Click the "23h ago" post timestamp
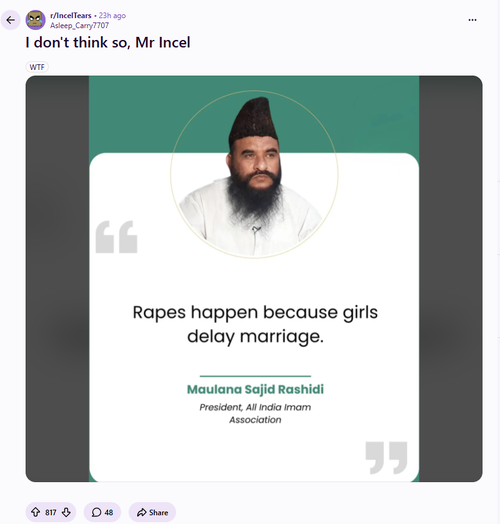This screenshot has height=524, width=500. (x=112, y=15)
